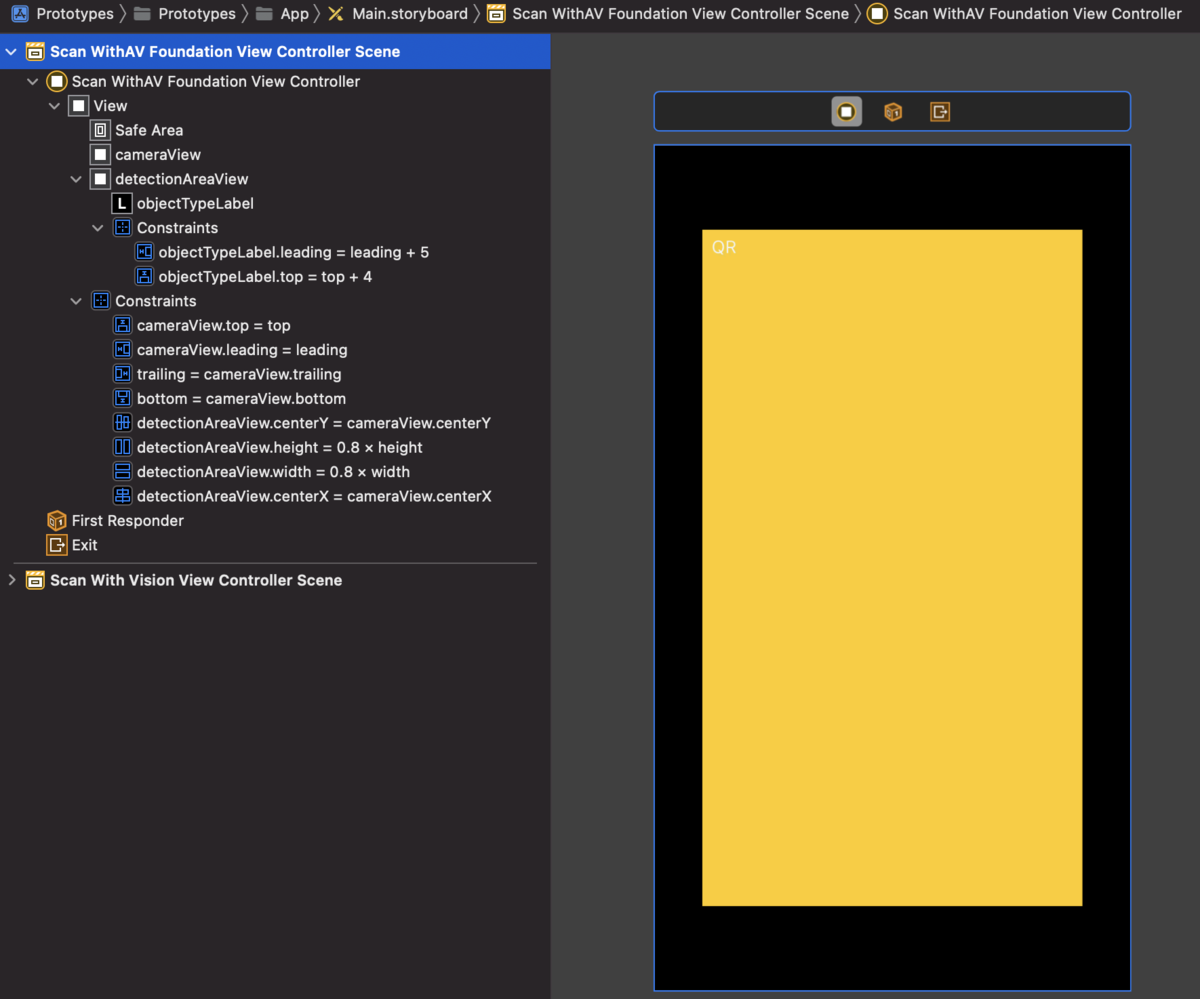
Task: Click the Scan WithAV Foundation scene icon in outline
Action: tap(35, 52)
